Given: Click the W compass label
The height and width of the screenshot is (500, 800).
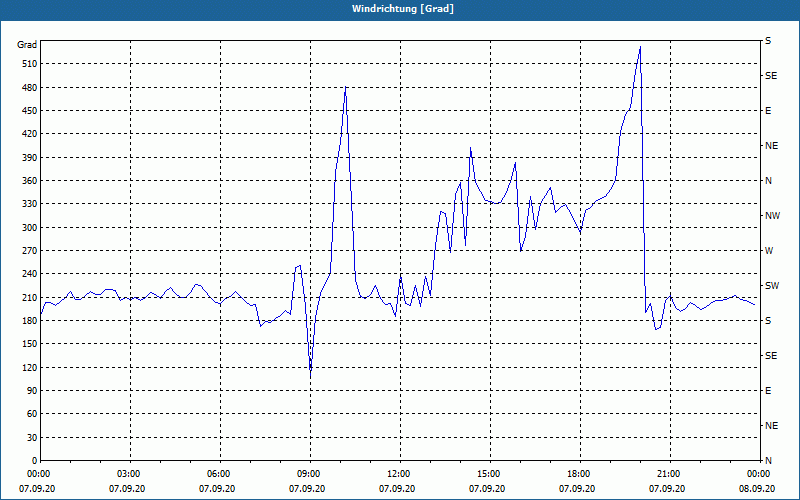Looking at the screenshot, I should [x=769, y=251].
